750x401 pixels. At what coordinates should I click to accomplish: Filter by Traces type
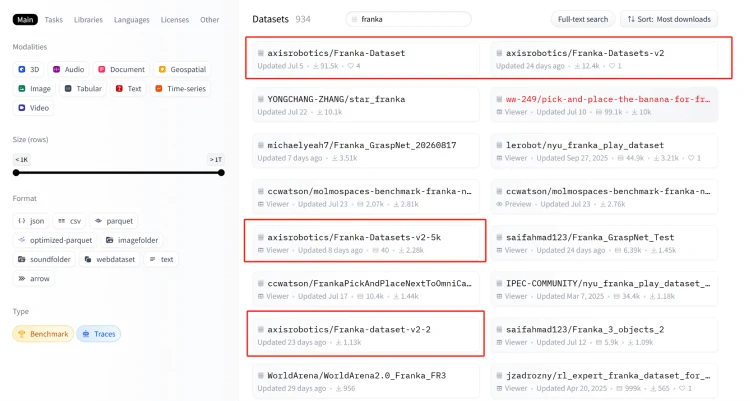tap(99, 334)
